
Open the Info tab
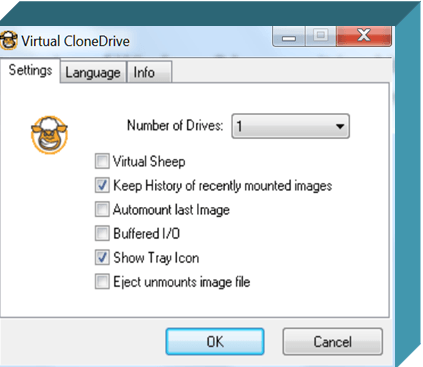[x=149, y=72]
